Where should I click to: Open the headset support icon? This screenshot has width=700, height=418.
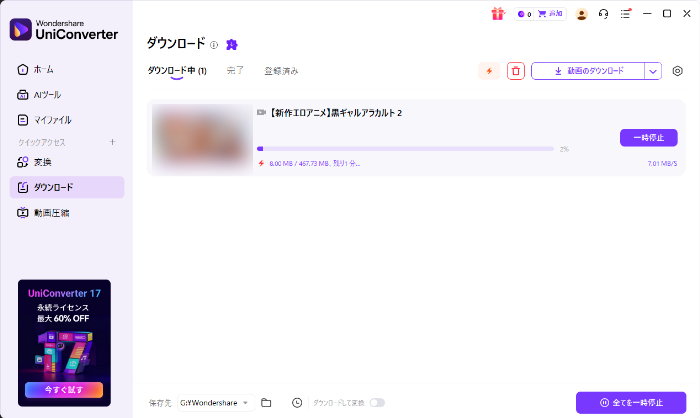[603, 14]
